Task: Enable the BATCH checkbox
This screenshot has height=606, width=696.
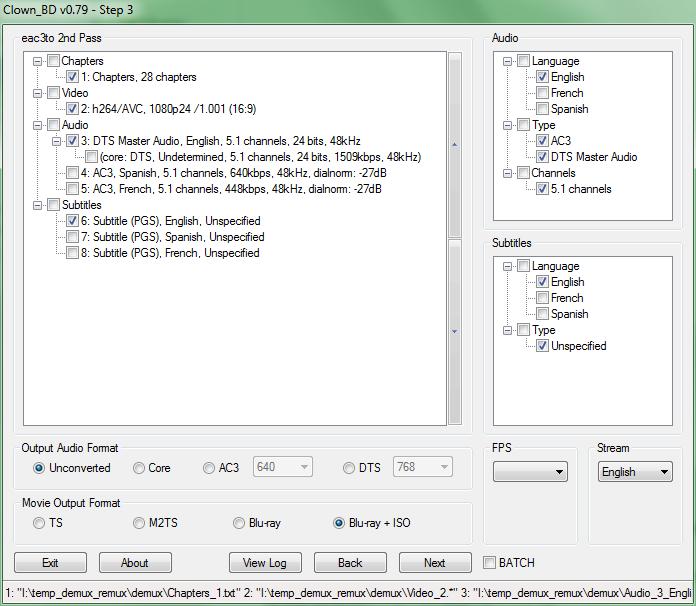Action: [x=490, y=562]
